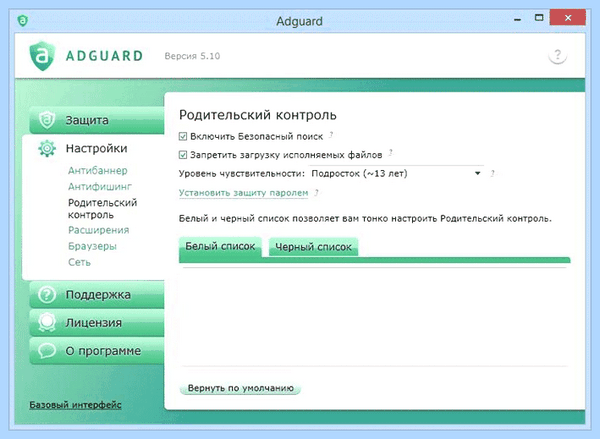
Task: Close the Adguard window
Action: click(x=568, y=18)
